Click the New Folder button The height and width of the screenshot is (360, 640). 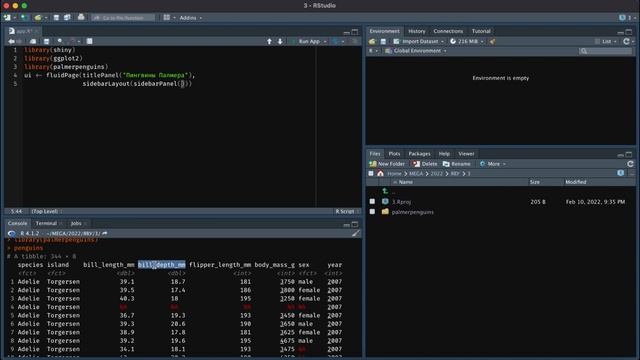[387, 164]
